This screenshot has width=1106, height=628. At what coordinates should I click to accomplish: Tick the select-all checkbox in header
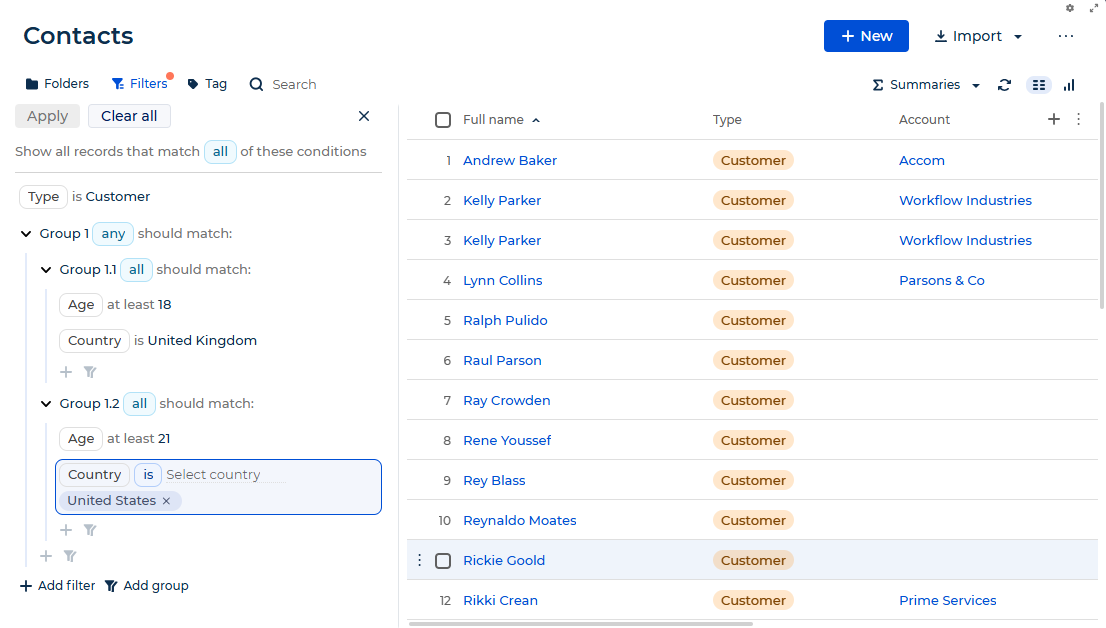point(443,120)
